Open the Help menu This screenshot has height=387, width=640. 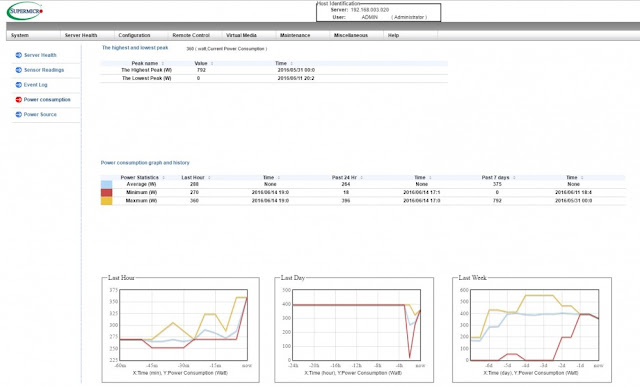393,36
